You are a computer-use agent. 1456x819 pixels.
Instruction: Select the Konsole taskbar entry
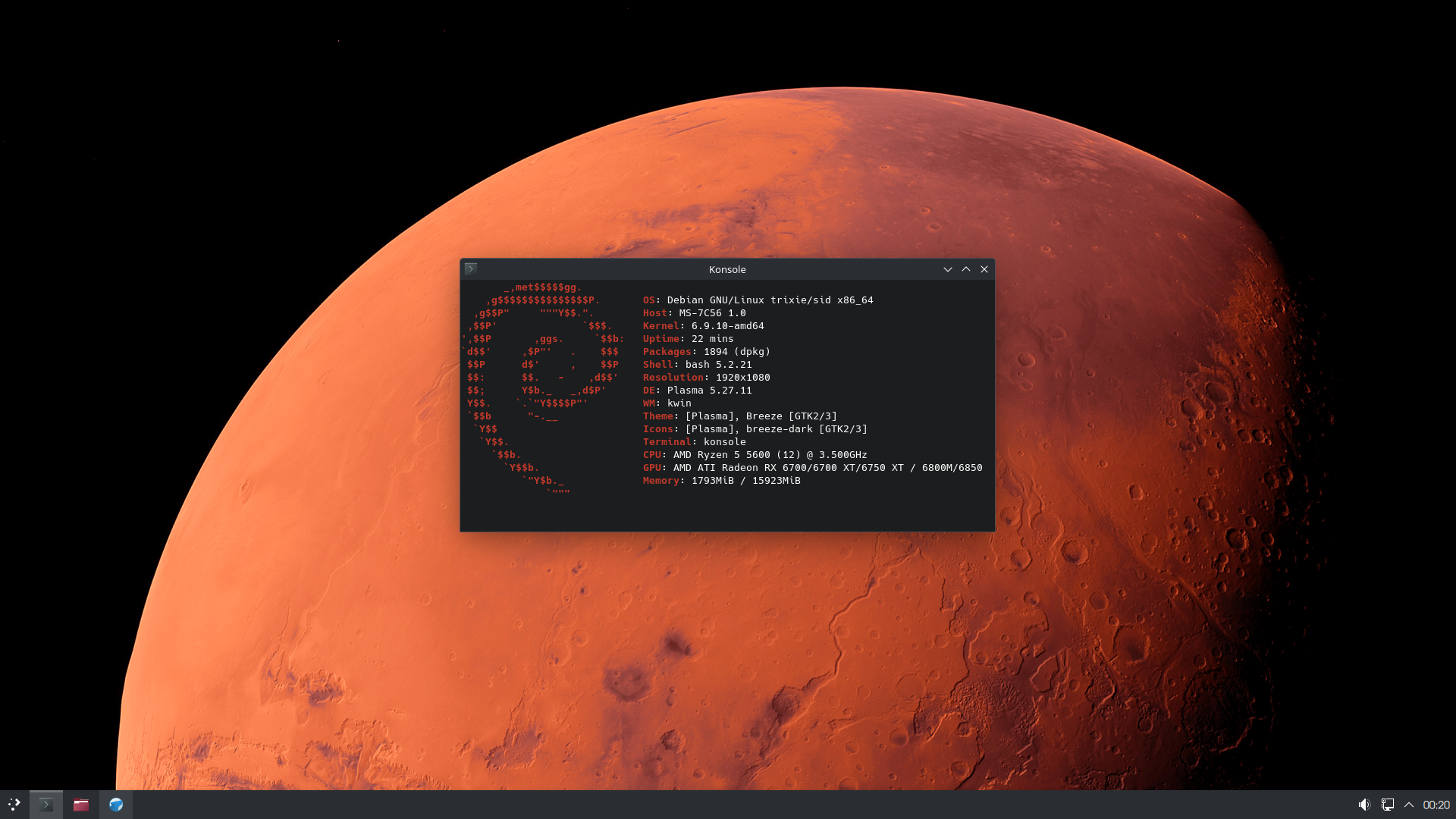click(46, 805)
